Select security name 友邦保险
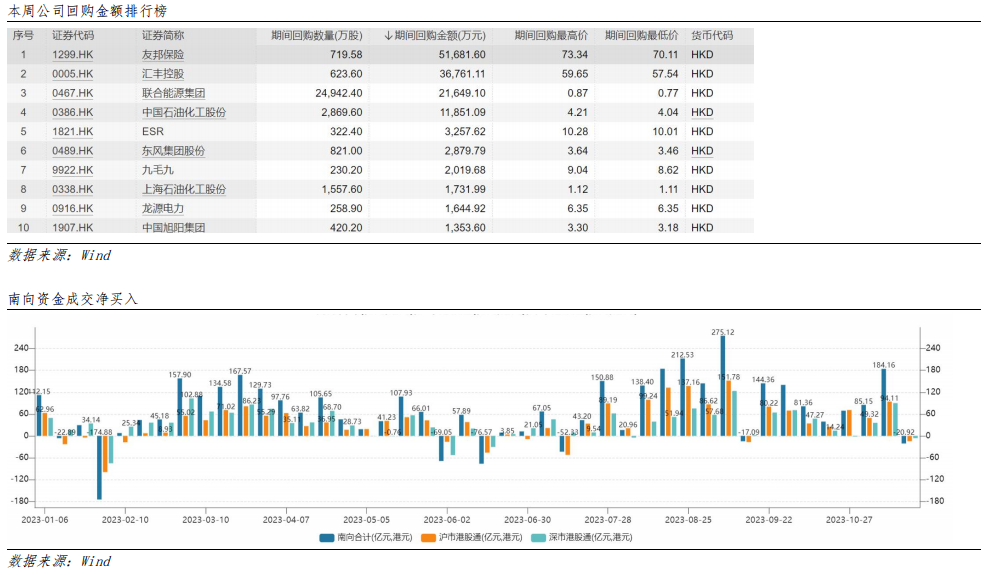This screenshot has width=987, height=575. (x=163, y=55)
